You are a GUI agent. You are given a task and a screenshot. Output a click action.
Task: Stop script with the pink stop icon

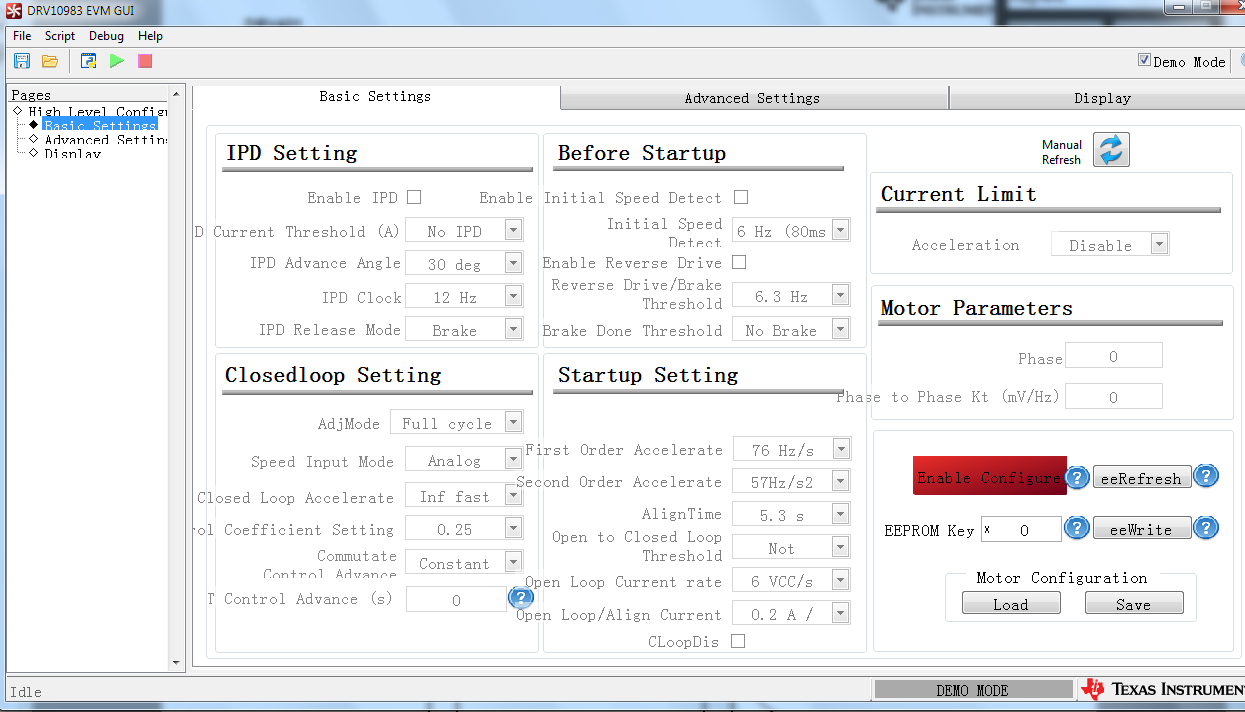point(145,61)
